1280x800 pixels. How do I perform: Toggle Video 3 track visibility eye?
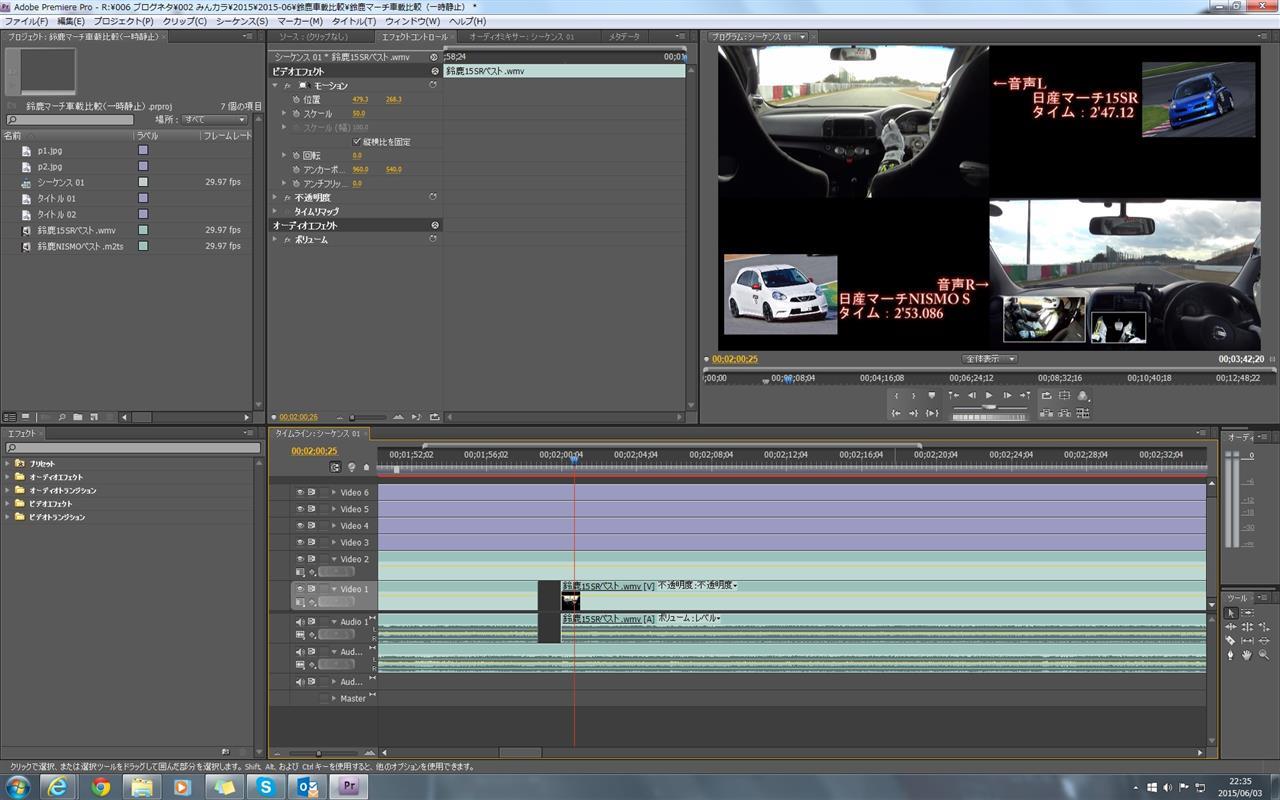299,542
